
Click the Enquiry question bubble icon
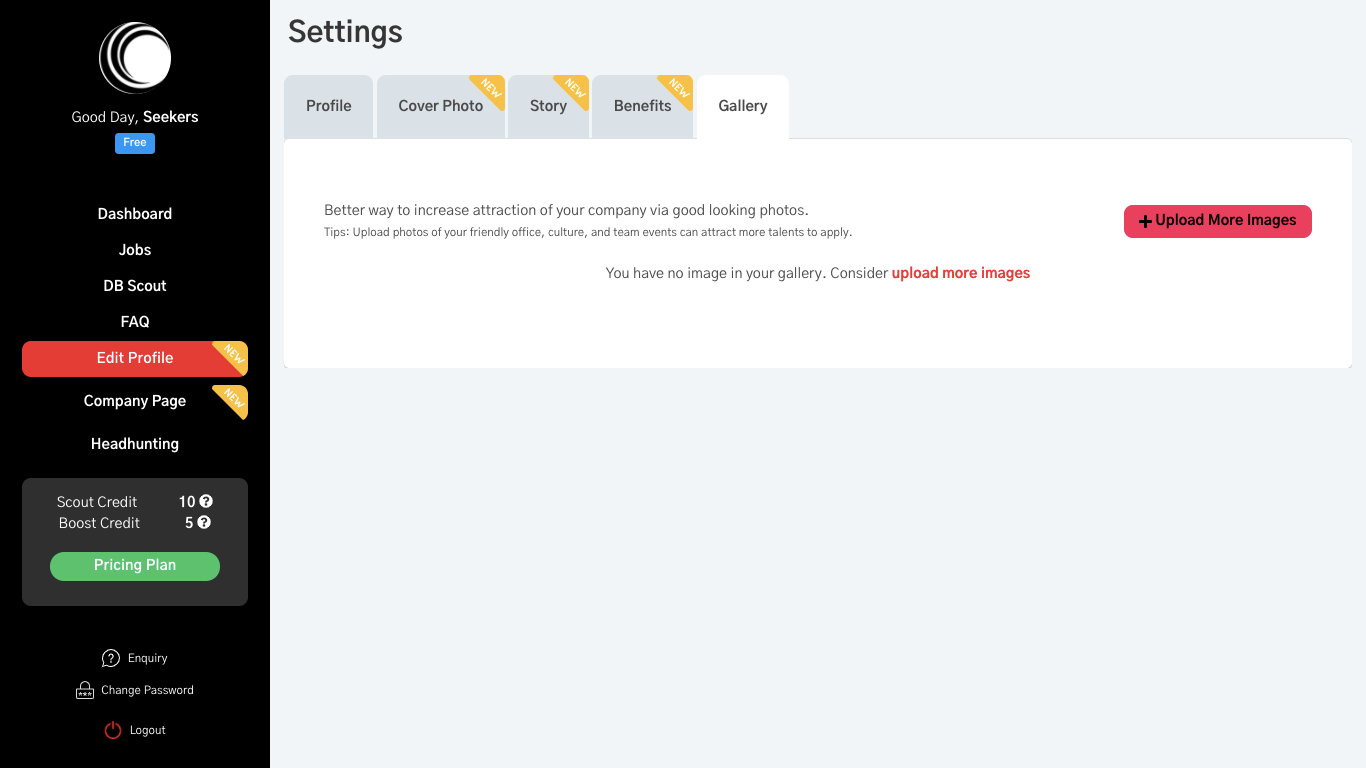[111, 658]
